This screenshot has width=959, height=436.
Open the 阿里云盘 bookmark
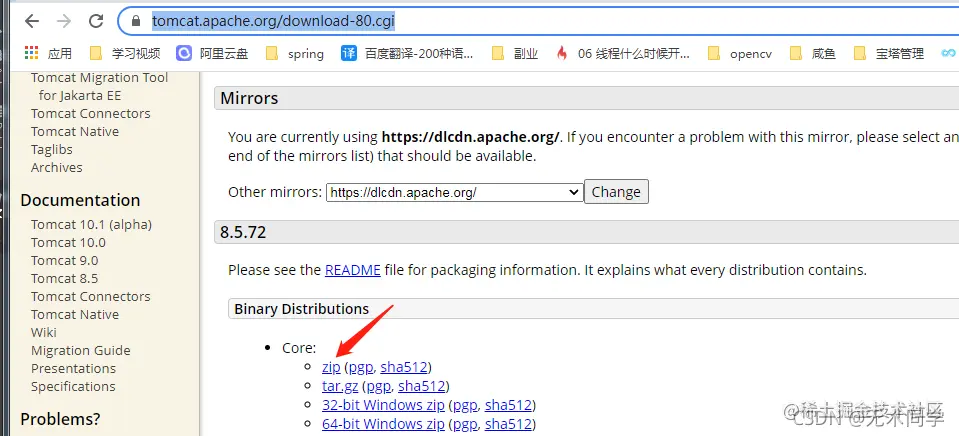212,54
